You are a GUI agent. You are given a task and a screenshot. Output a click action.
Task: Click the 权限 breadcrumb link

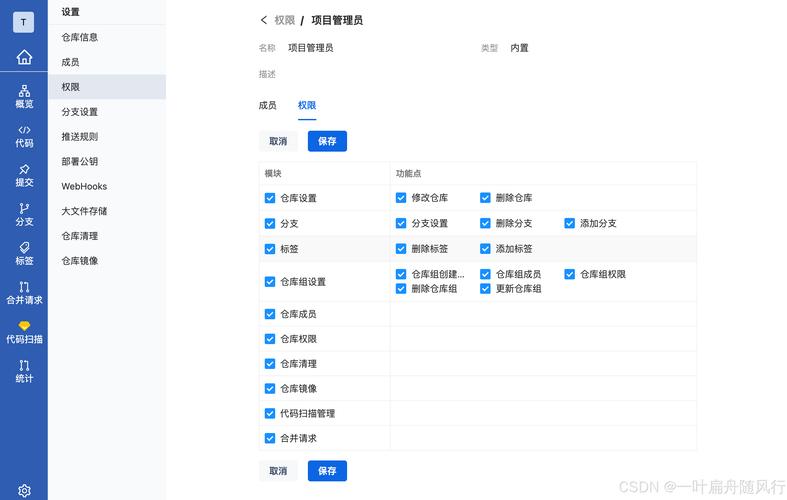click(285, 20)
